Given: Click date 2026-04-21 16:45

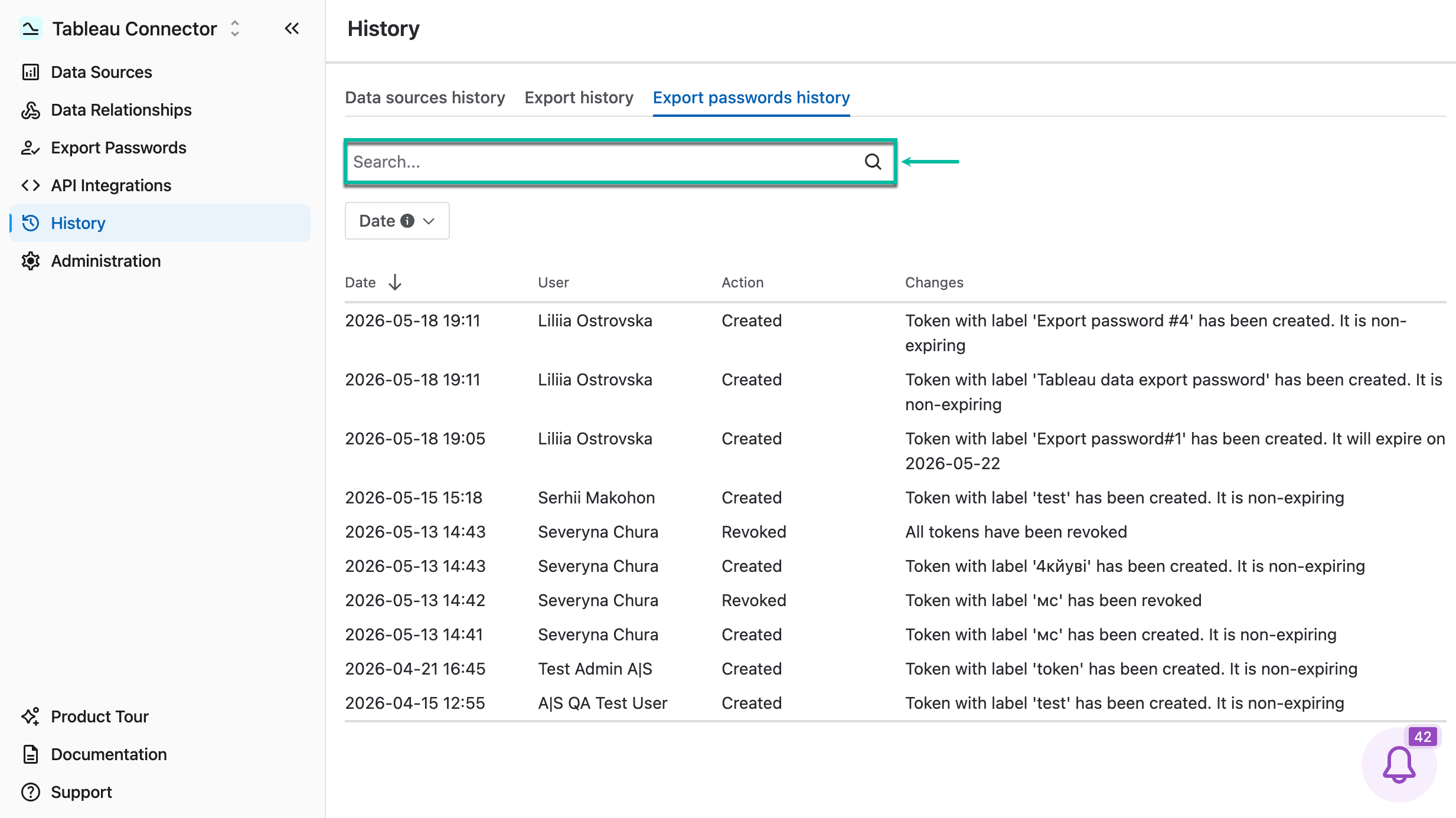Looking at the screenshot, I should (x=415, y=669).
